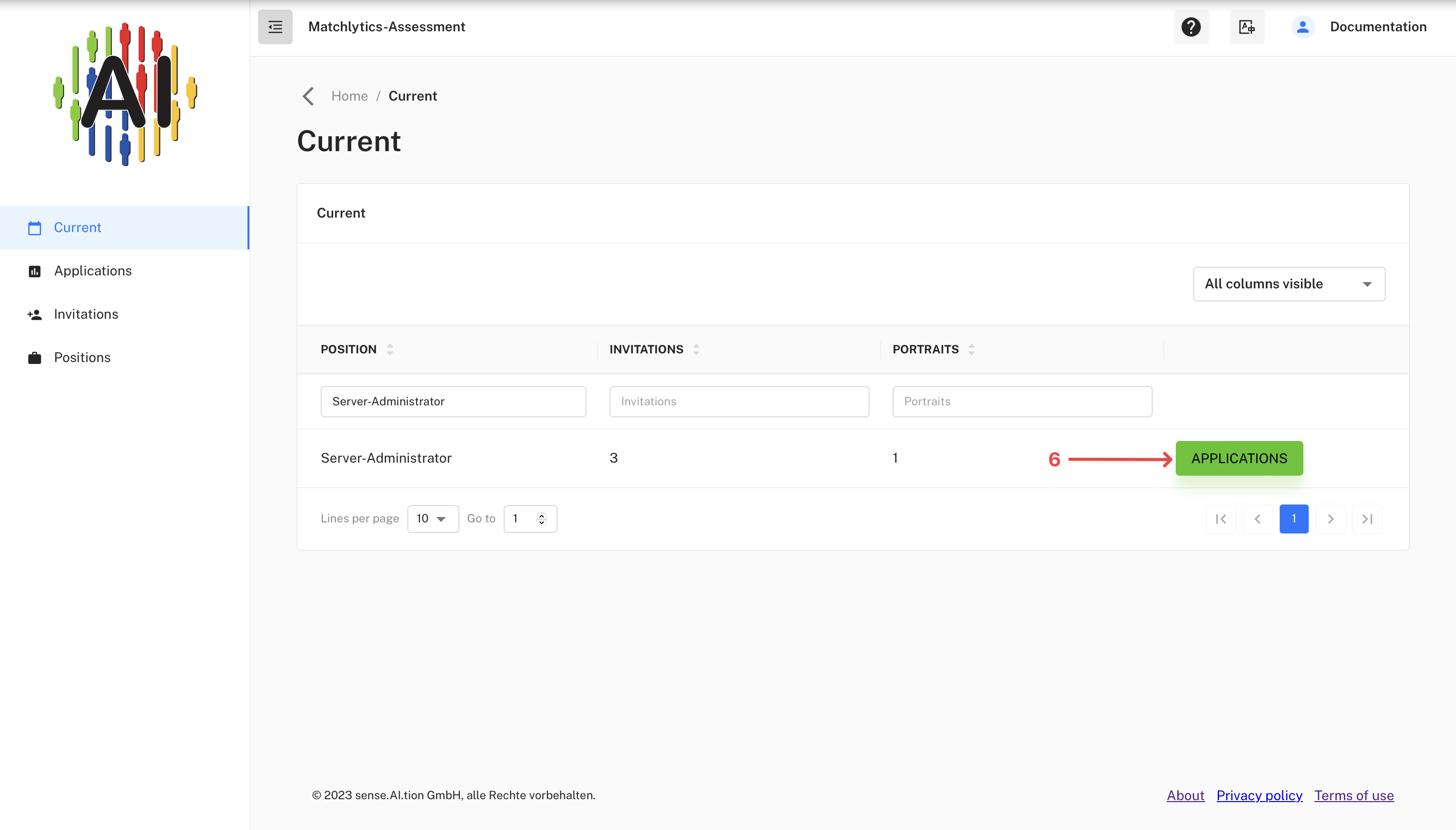Viewport: 1456px width, 830px height.
Task: Open the Privacy policy footer link
Action: point(1260,795)
